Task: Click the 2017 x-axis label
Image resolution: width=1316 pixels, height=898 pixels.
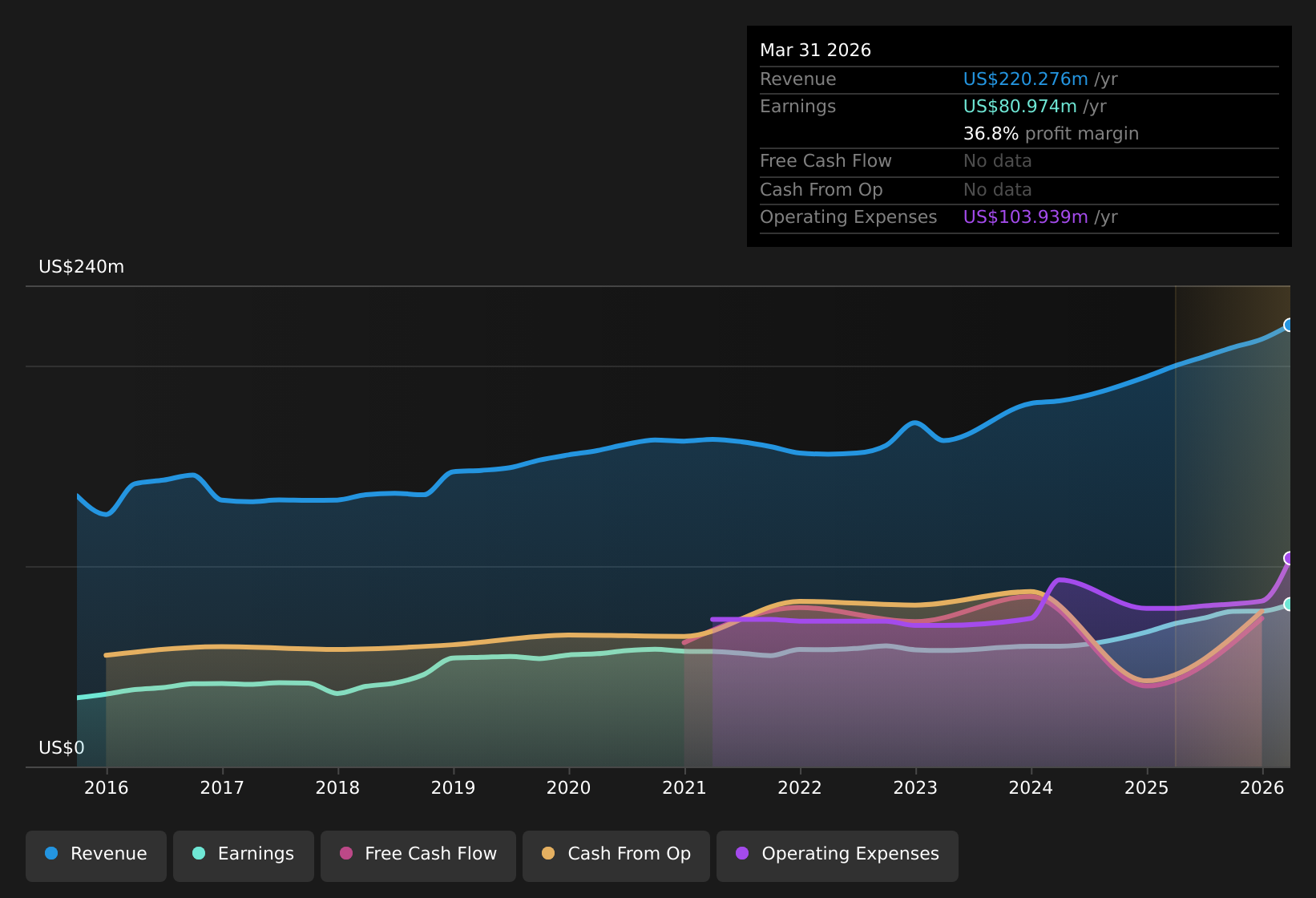Action: click(x=222, y=787)
